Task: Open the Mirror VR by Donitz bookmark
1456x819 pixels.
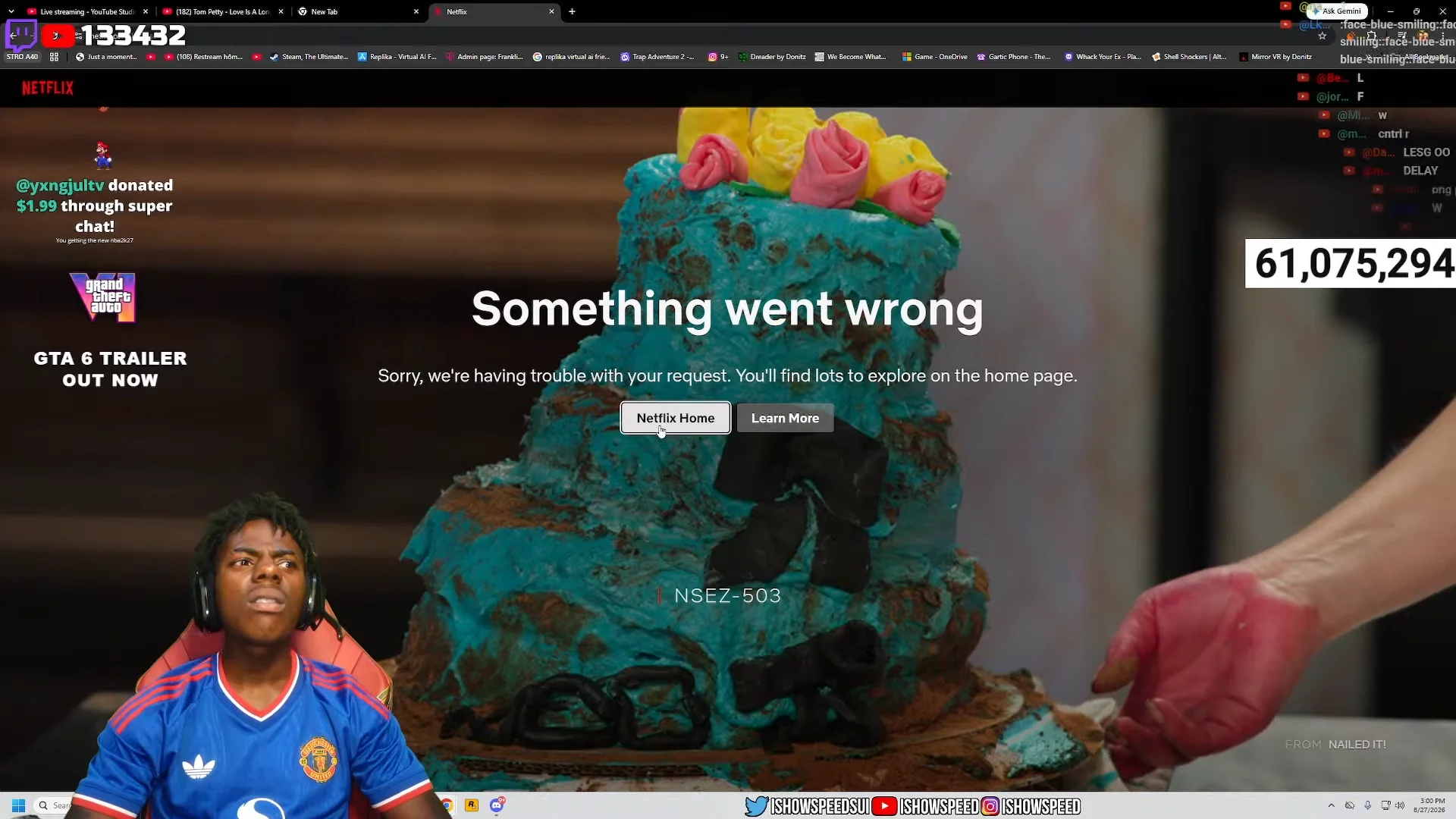Action: click(x=1276, y=57)
